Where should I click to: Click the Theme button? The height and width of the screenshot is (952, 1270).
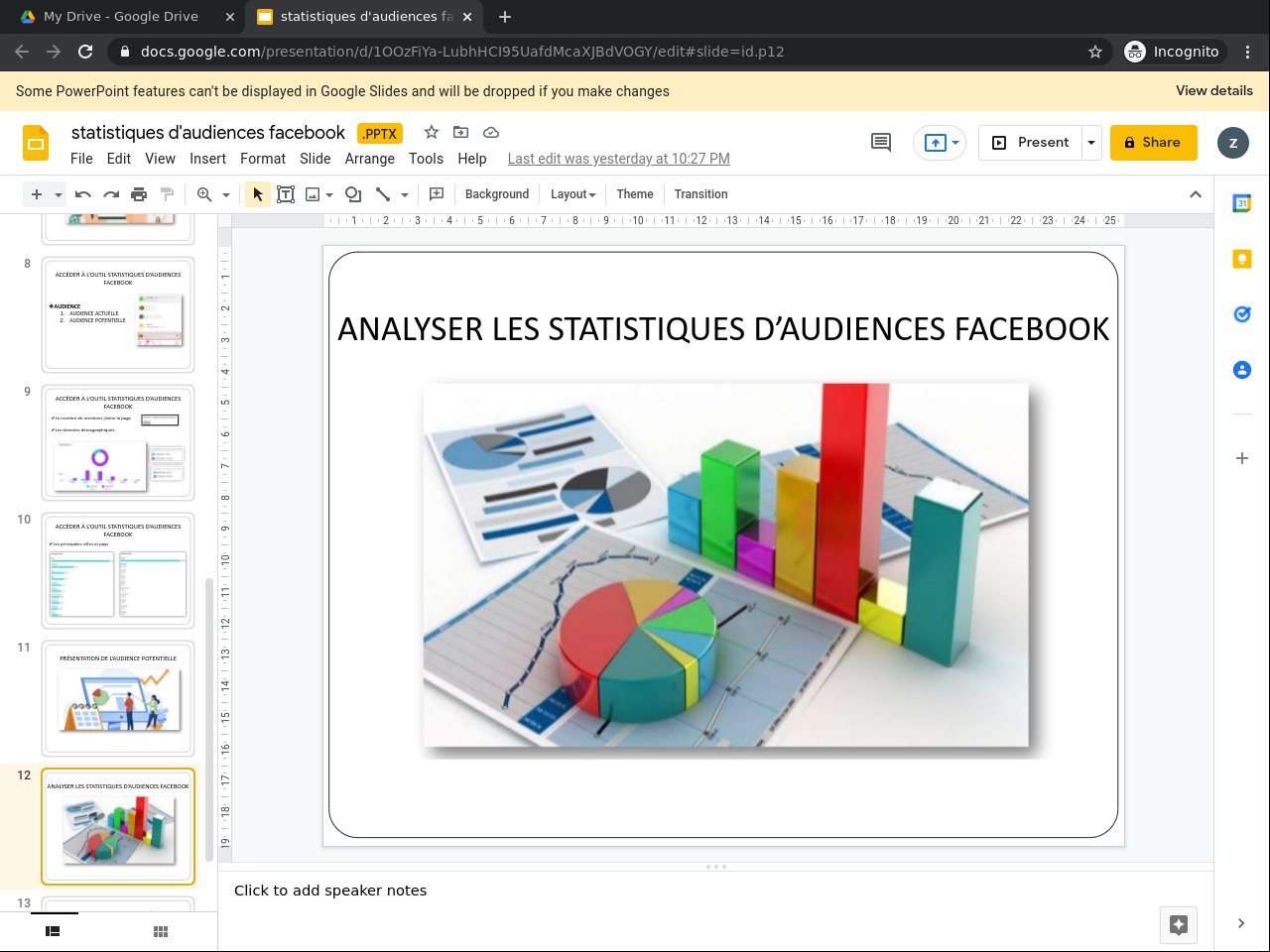(x=635, y=194)
